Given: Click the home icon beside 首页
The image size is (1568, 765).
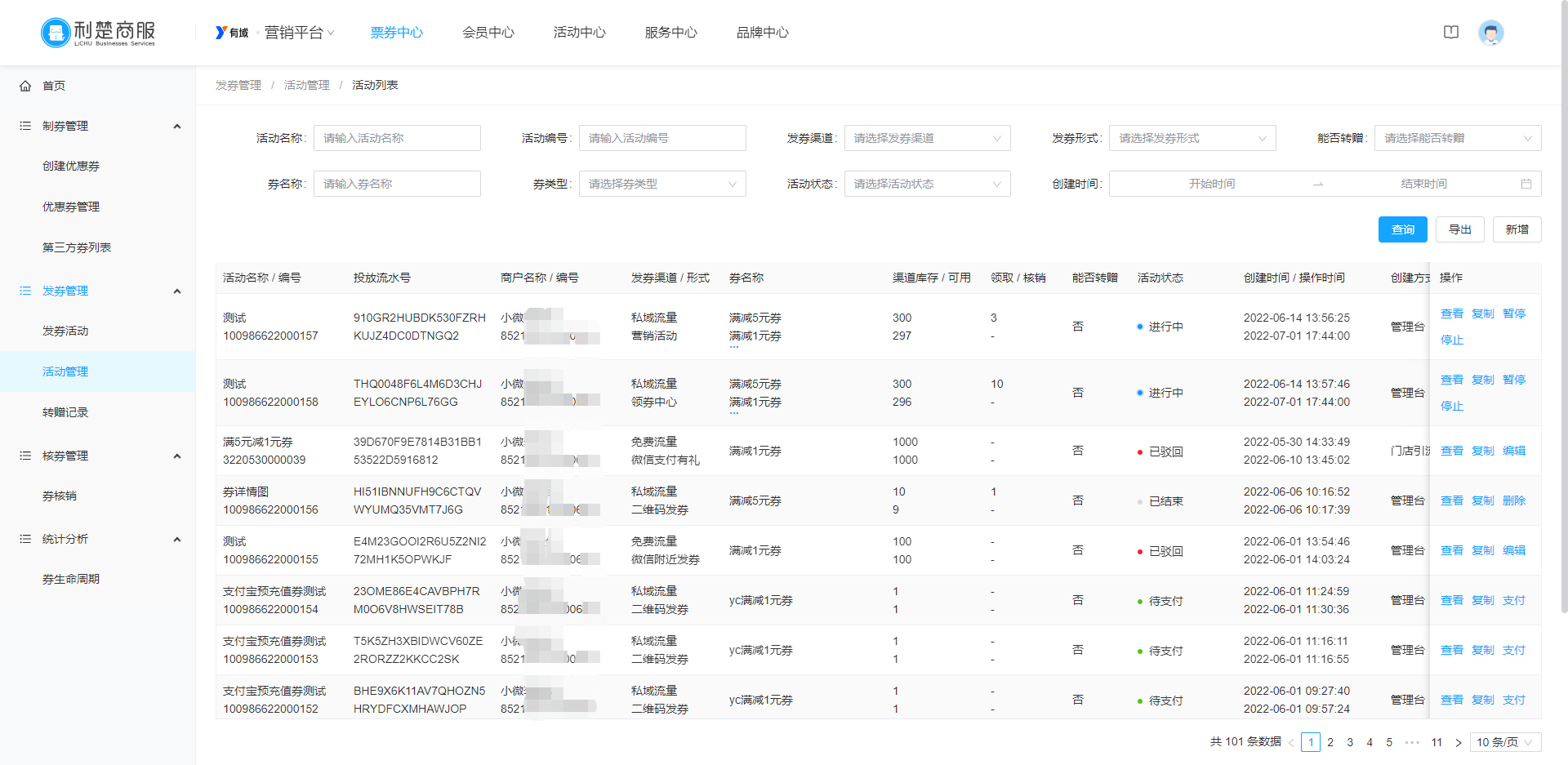Looking at the screenshot, I should coord(25,86).
